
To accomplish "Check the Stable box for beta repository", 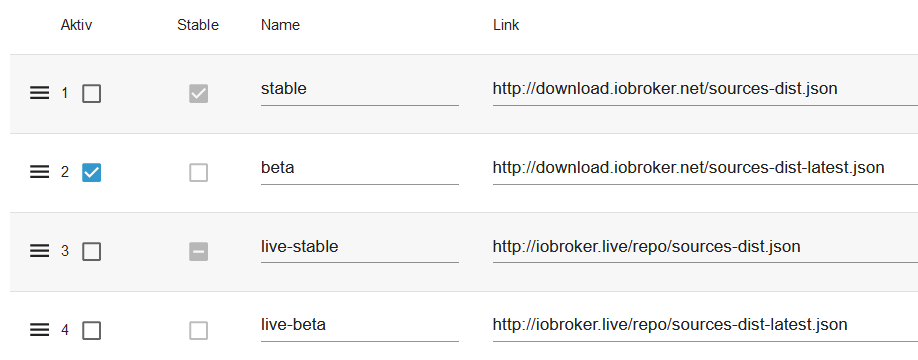I will [x=198, y=173].
